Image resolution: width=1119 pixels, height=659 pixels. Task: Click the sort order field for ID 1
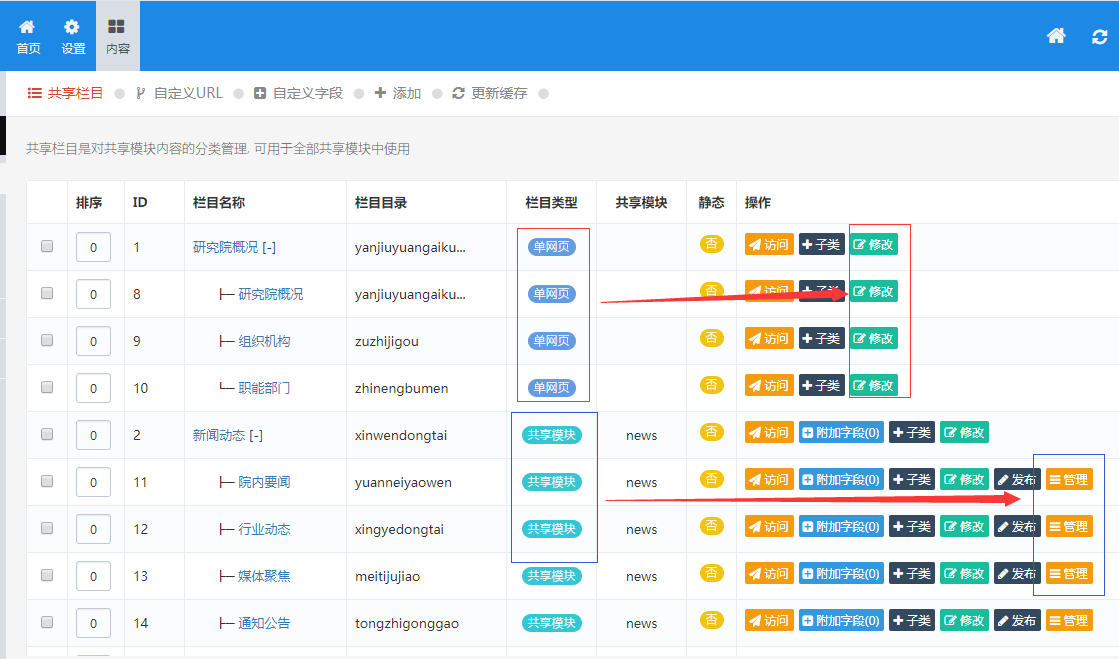(93, 247)
